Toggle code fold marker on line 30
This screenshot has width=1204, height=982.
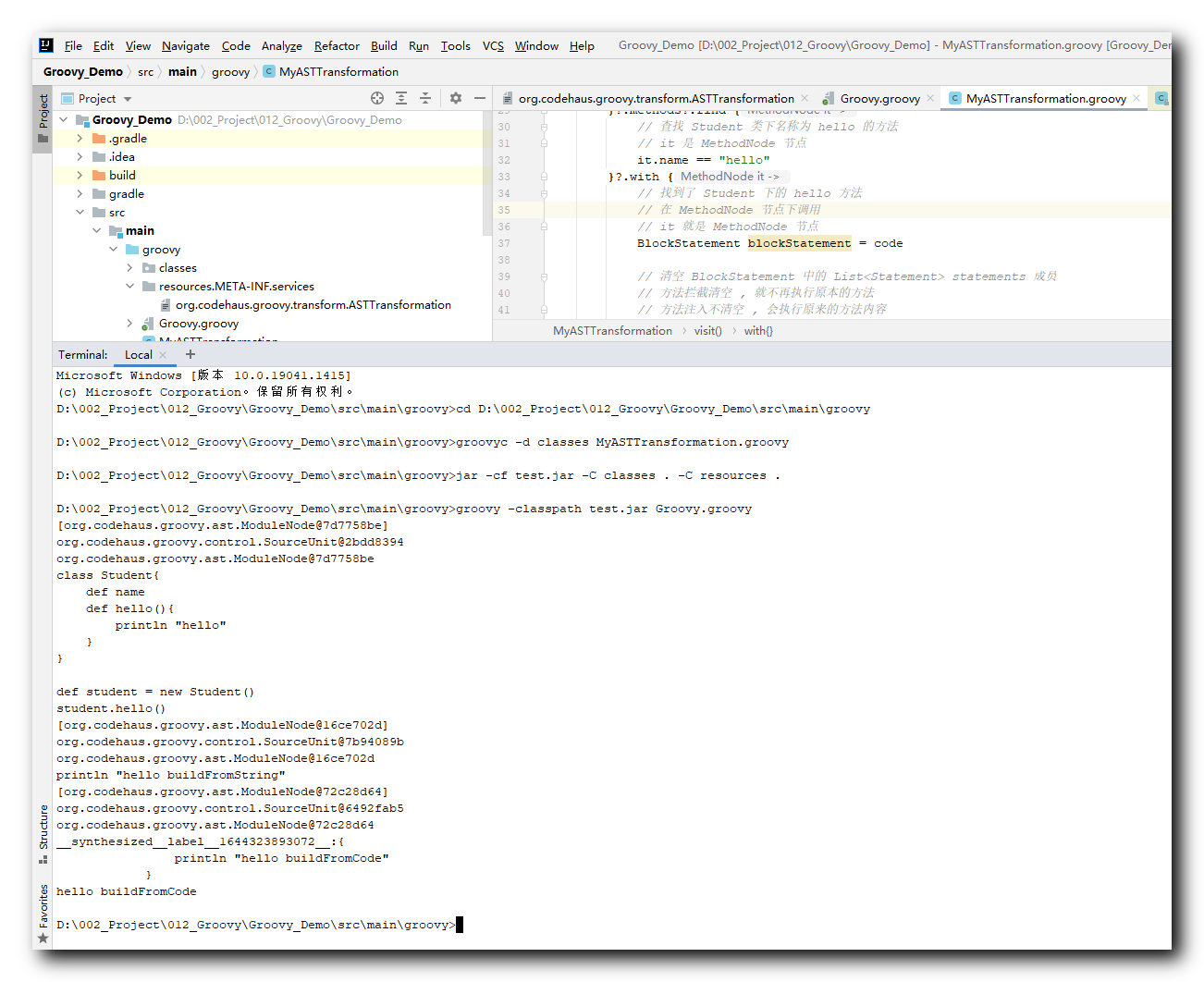click(x=544, y=127)
